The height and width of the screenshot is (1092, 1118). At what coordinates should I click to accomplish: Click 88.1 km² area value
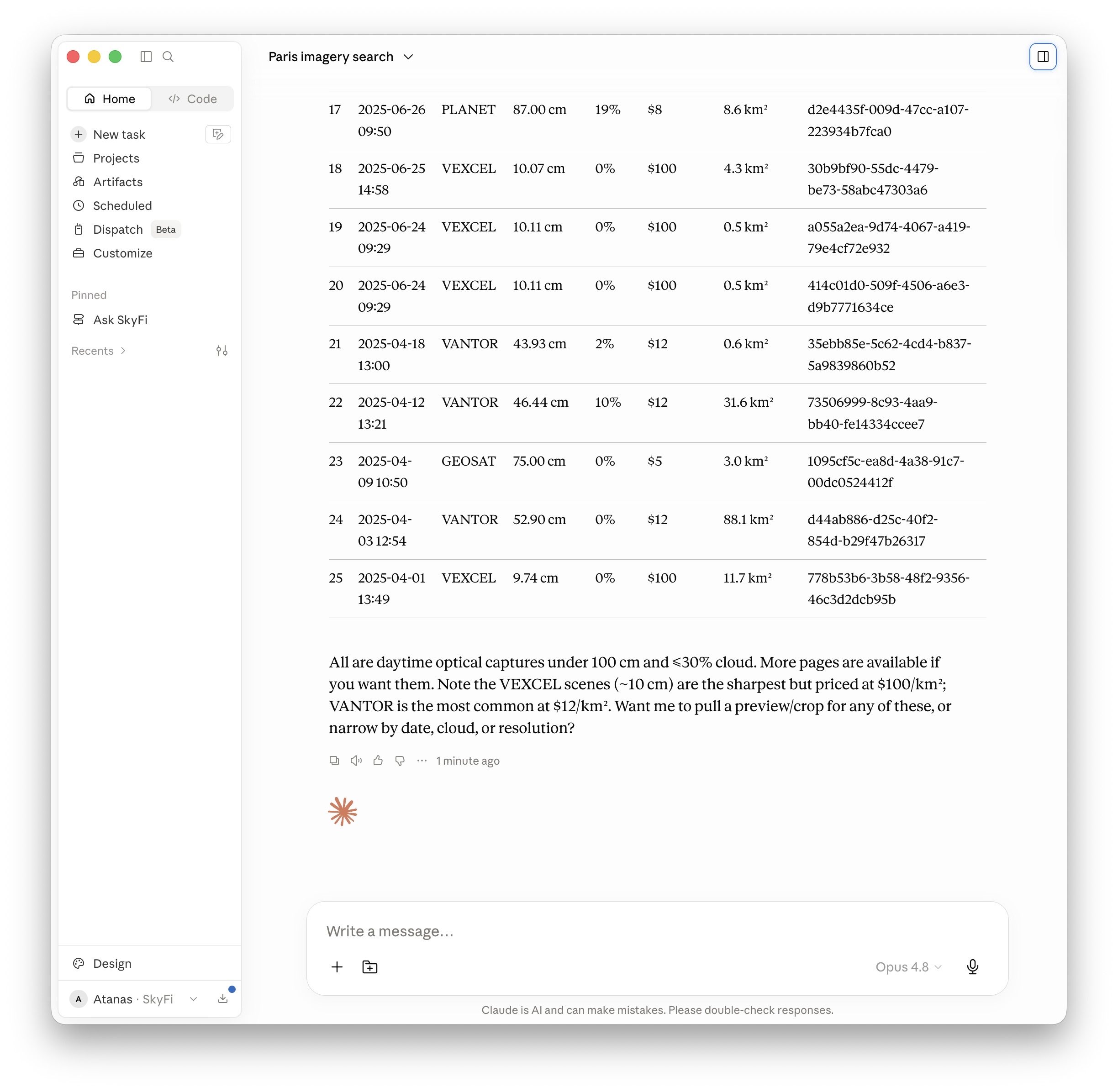(x=748, y=519)
